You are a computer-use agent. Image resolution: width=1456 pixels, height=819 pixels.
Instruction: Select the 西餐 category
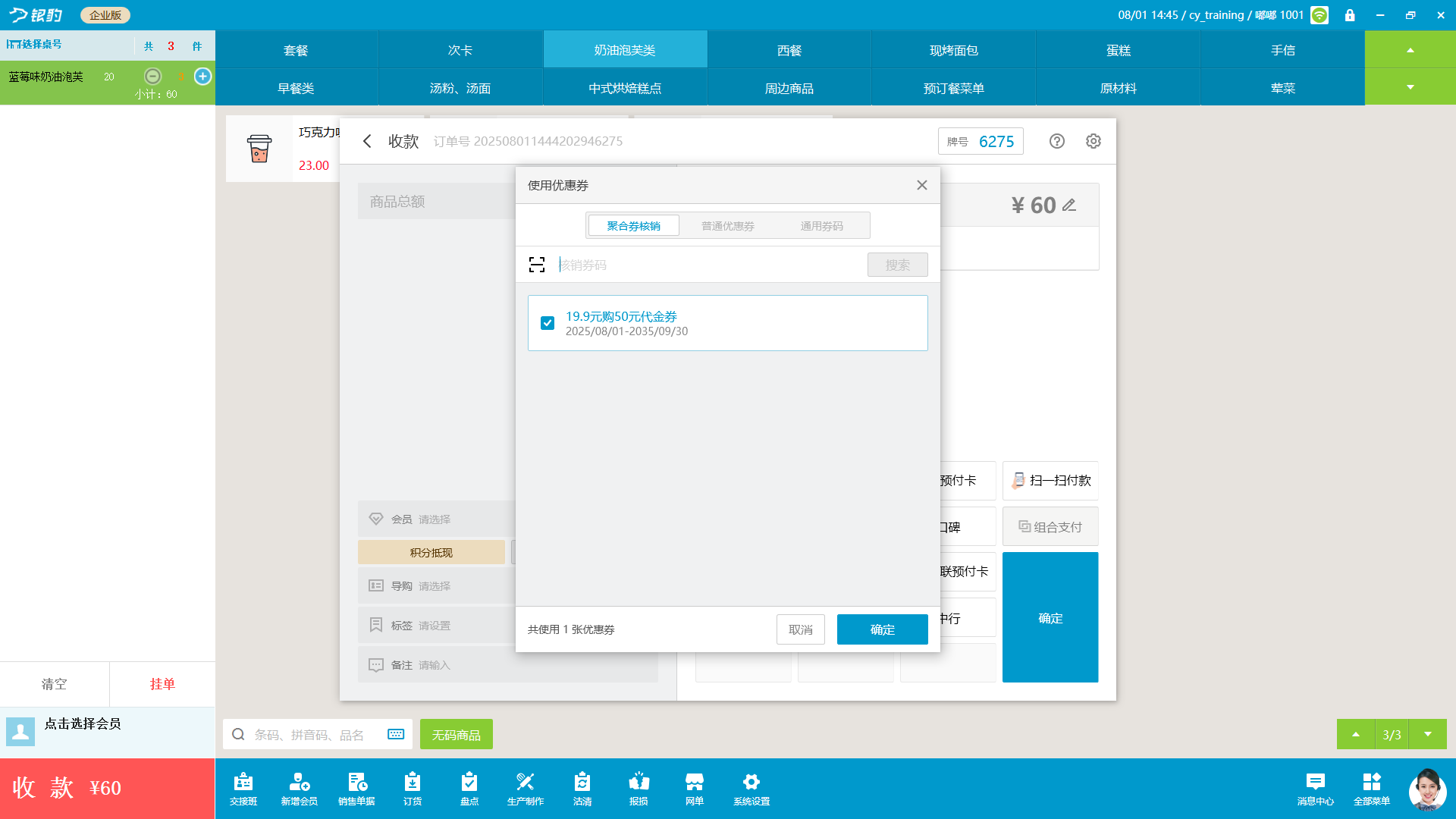[789, 50]
